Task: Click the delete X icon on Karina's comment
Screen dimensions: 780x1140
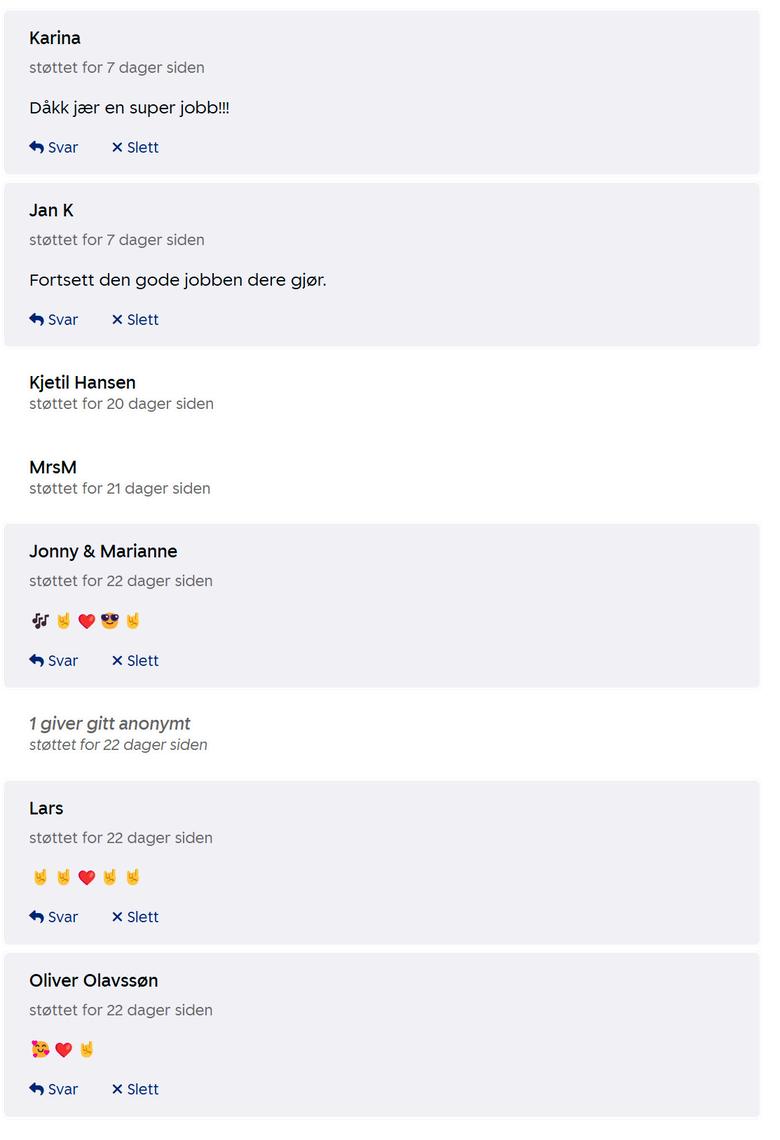Action: tap(117, 148)
